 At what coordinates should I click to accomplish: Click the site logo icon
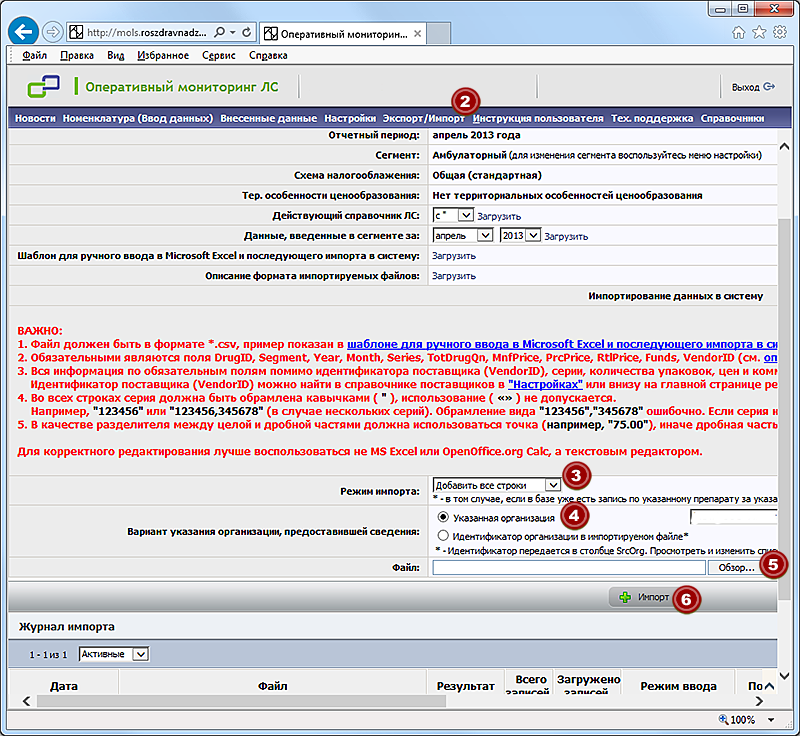43,86
